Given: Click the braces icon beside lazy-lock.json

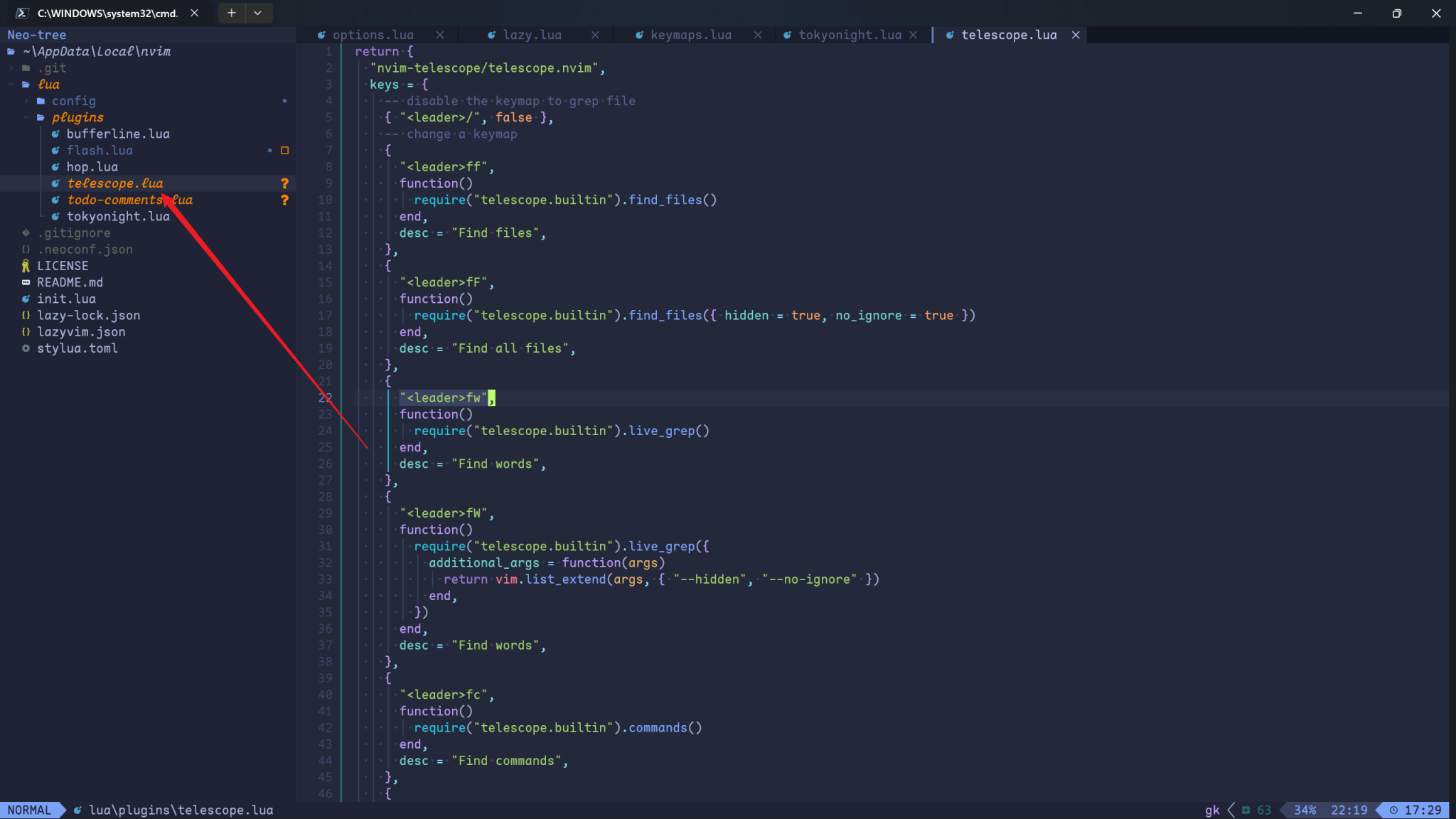Looking at the screenshot, I should click(26, 315).
